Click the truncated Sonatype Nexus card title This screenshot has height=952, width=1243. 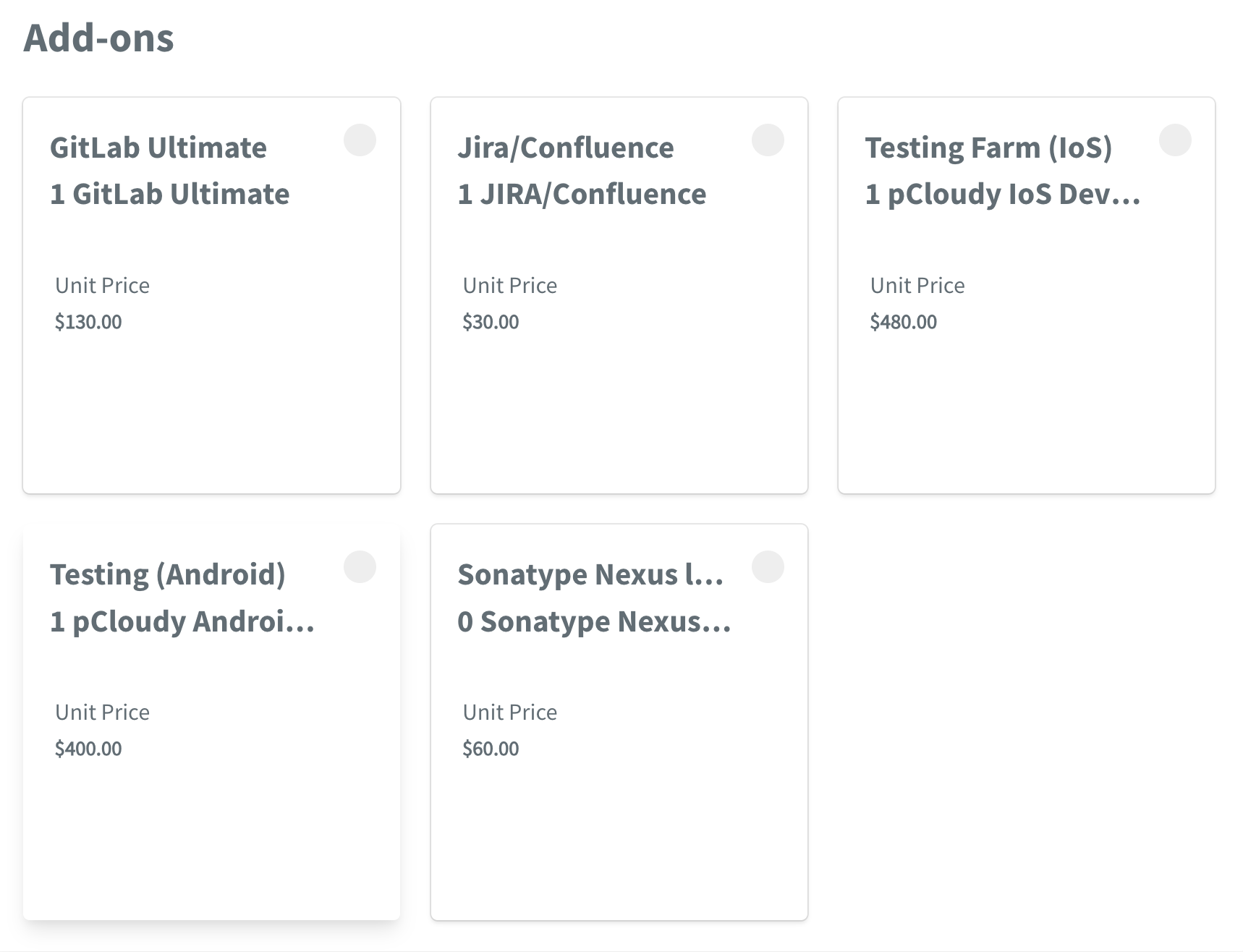tap(590, 574)
